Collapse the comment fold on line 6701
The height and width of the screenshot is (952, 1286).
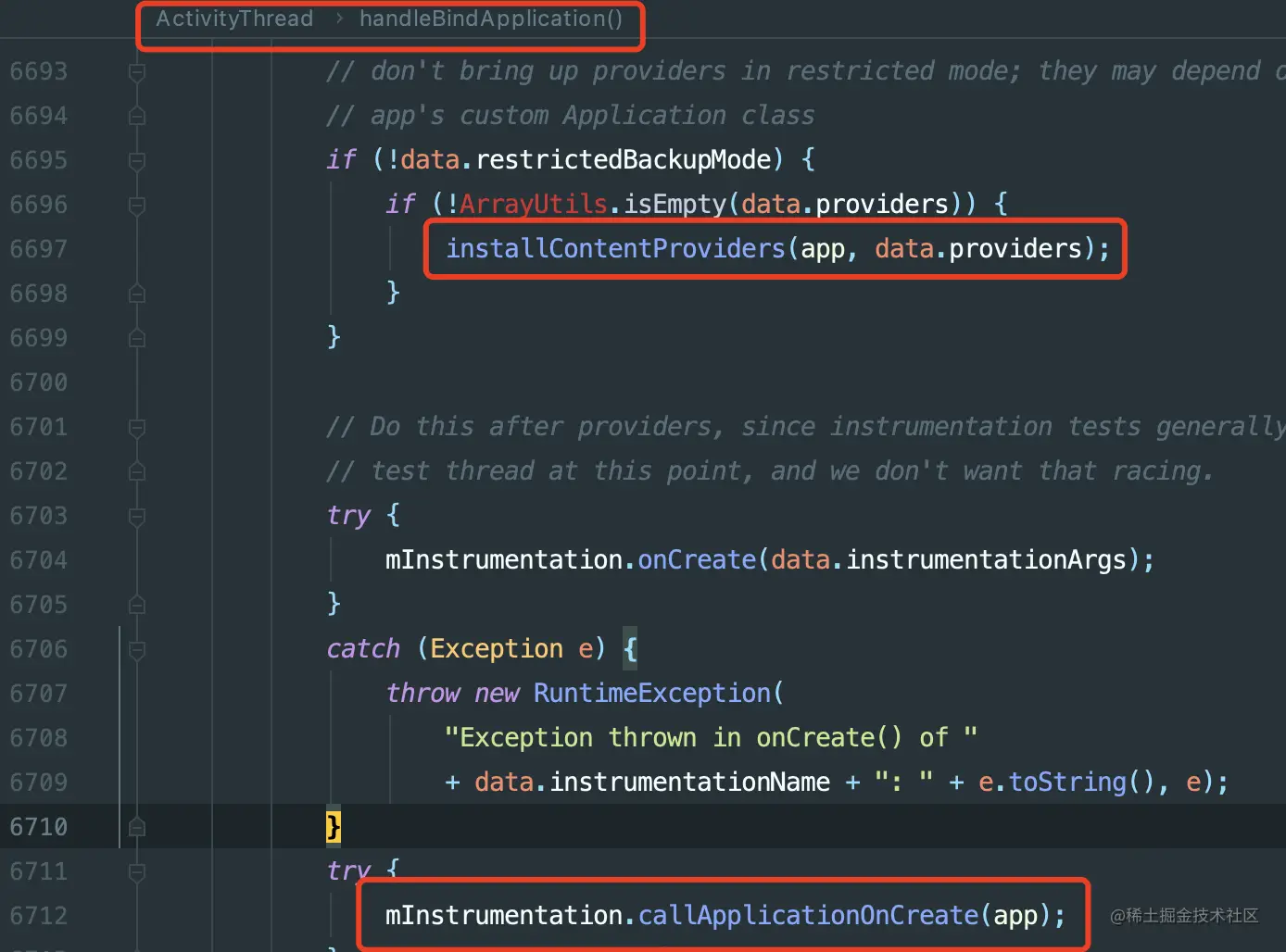click(x=137, y=427)
